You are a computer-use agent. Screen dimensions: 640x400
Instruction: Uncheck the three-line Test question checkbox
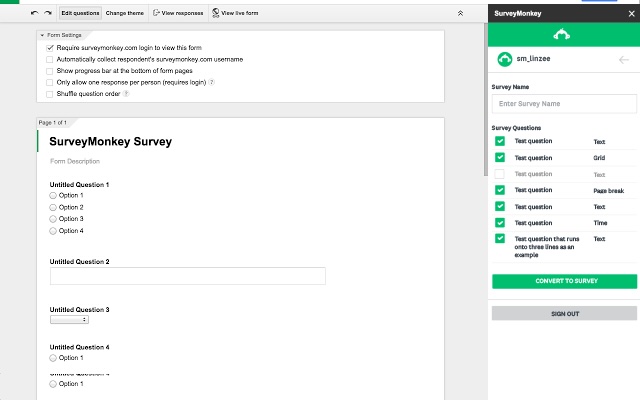point(500,238)
